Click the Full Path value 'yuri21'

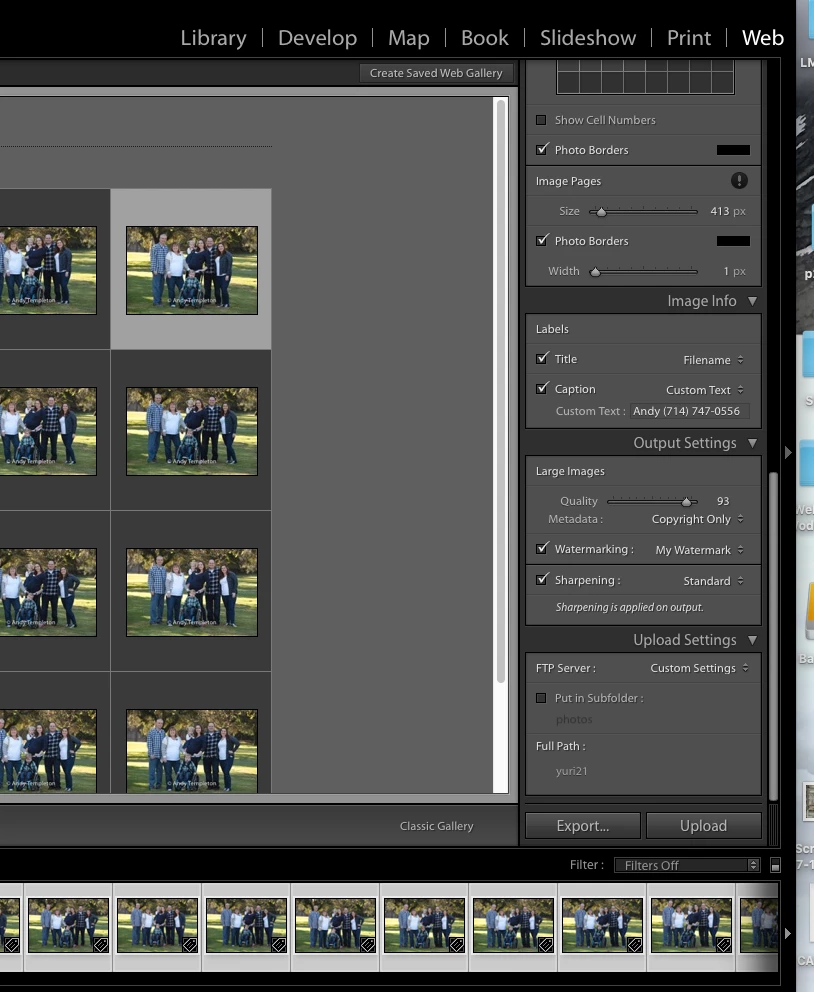pos(572,771)
